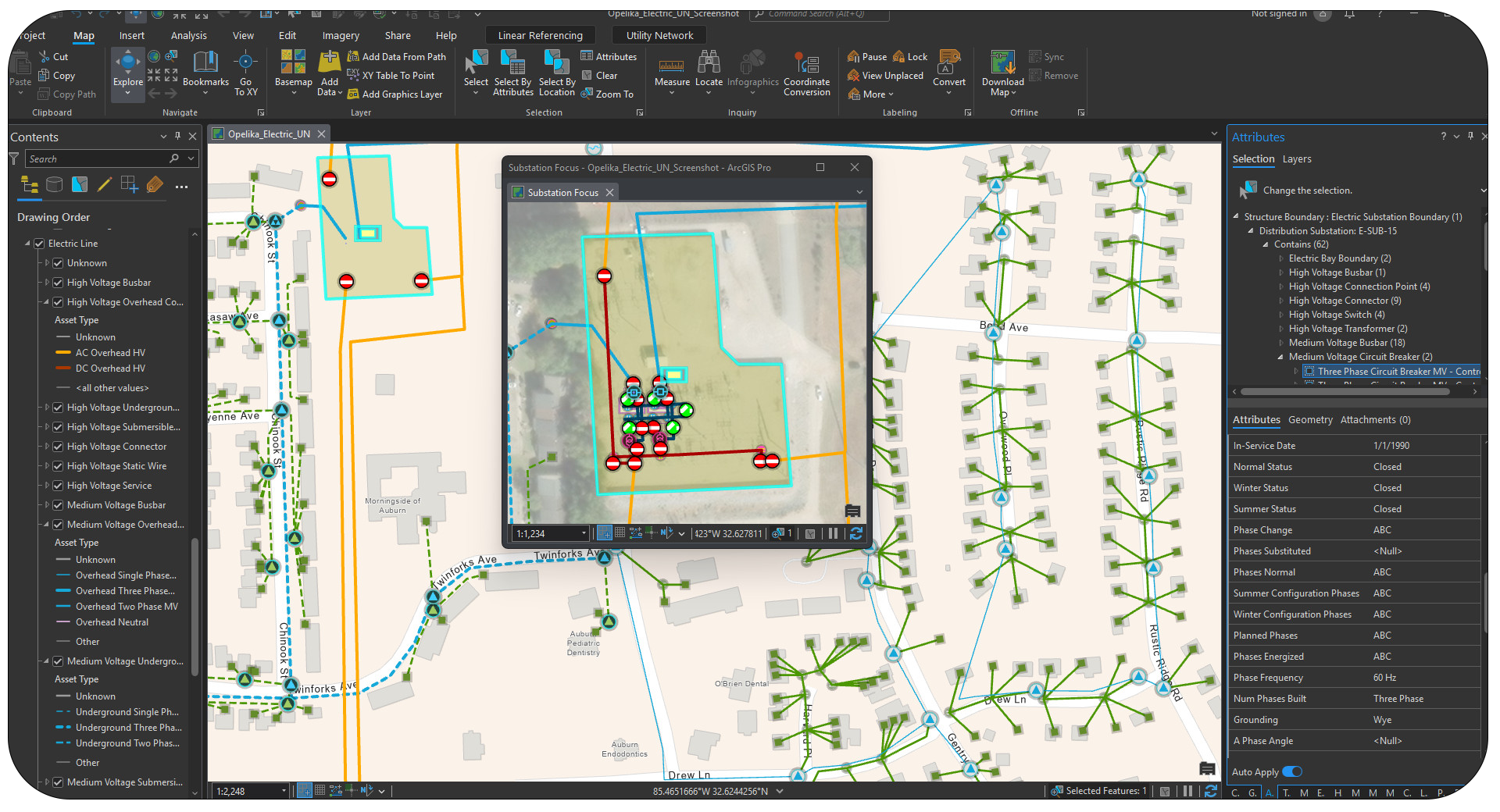Open the main map scale dropdown
The width and height of the screenshot is (1500, 812).
(284, 791)
